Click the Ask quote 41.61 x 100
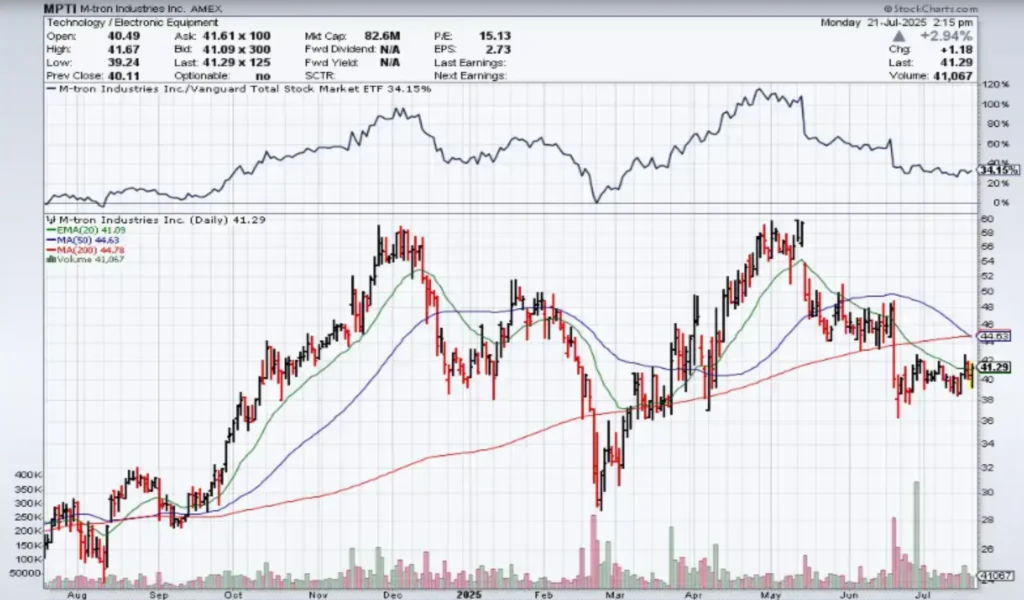The image size is (1024, 600). [x=236, y=36]
